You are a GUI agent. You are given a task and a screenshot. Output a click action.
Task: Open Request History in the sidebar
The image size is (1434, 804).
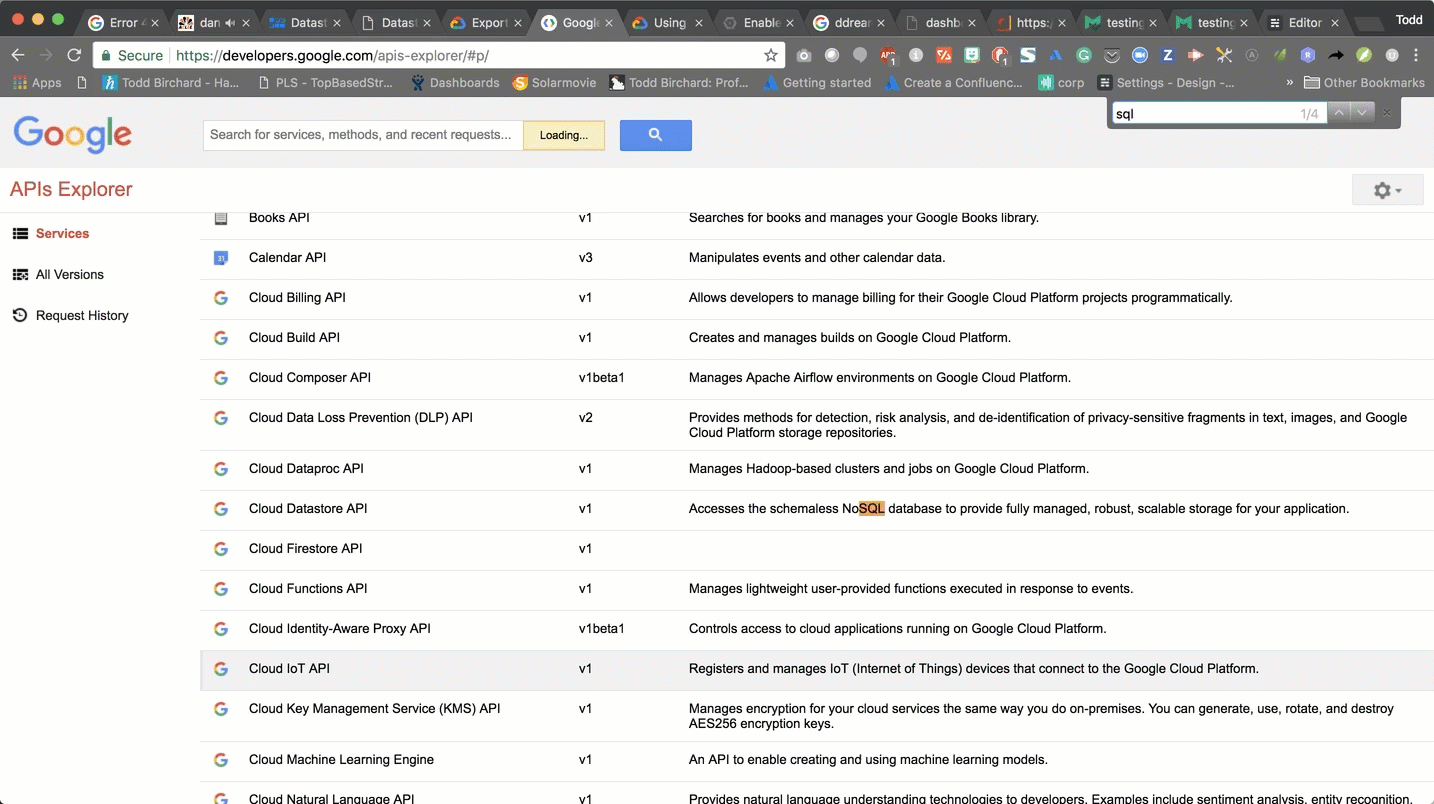[82, 315]
